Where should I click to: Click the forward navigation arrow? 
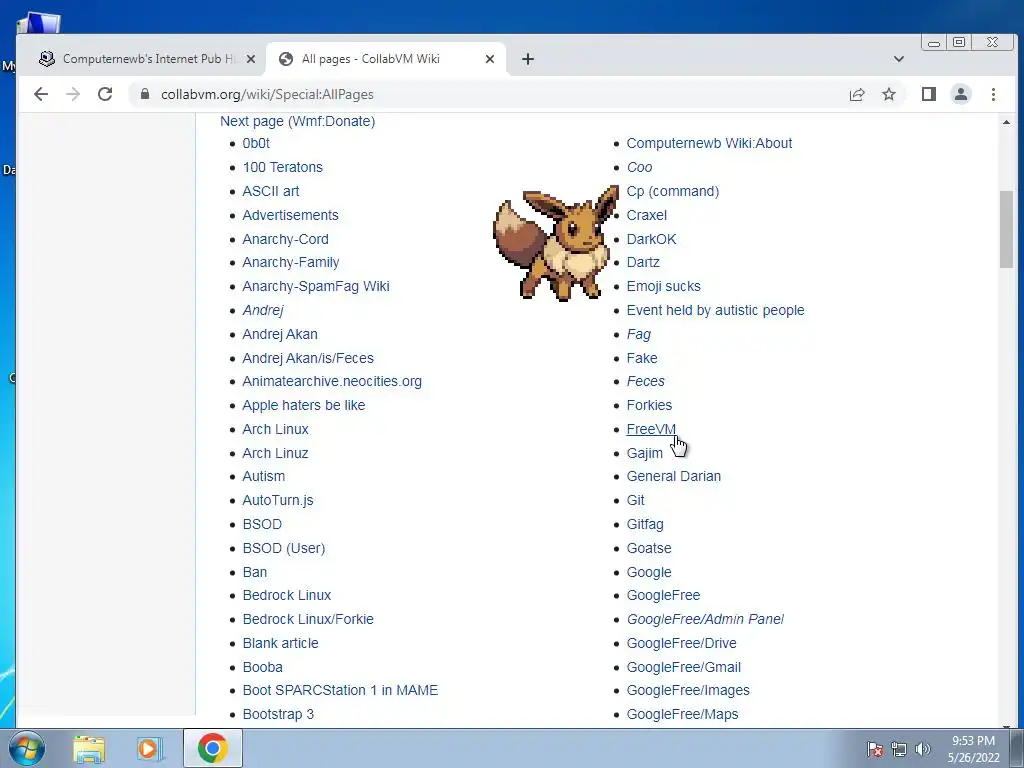(x=73, y=94)
